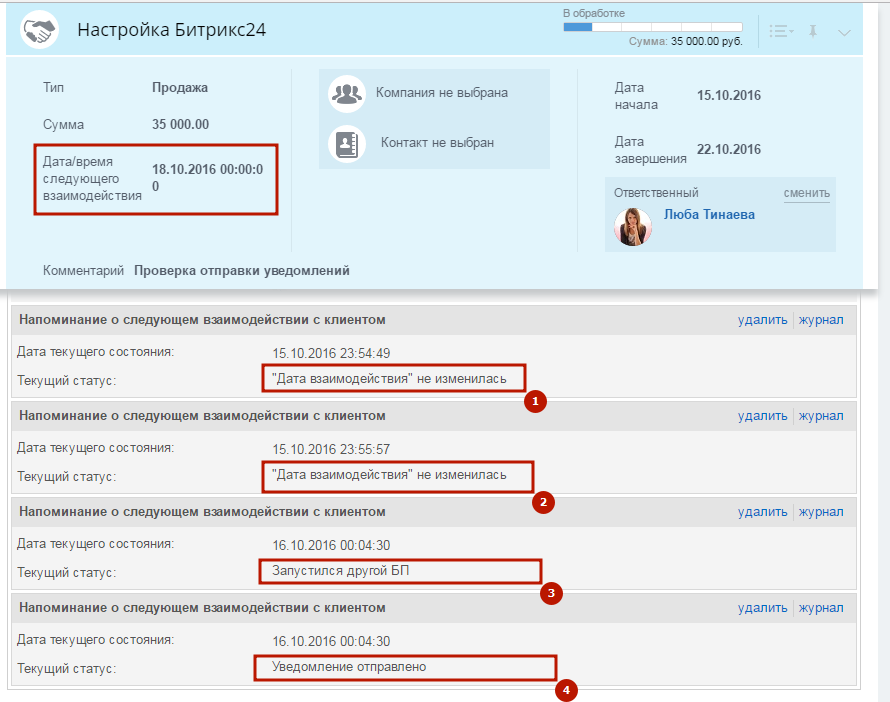Click status Запустился другой БП

tap(341, 570)
